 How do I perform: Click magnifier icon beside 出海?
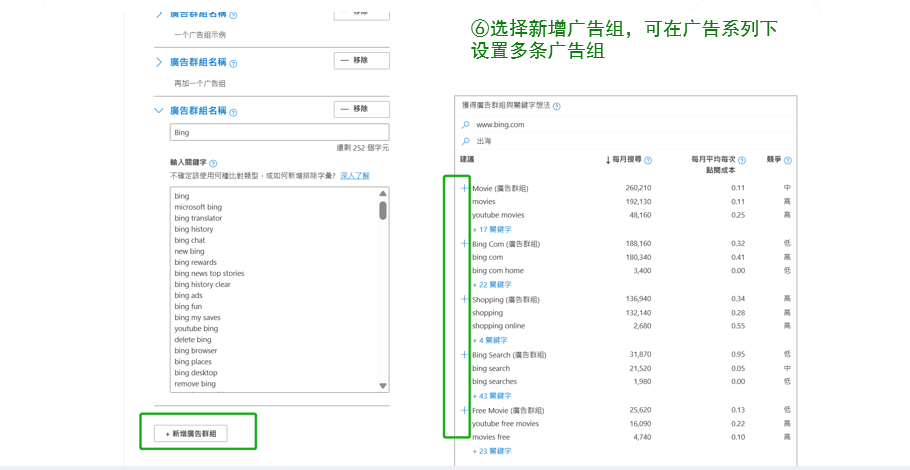point(465,141)
